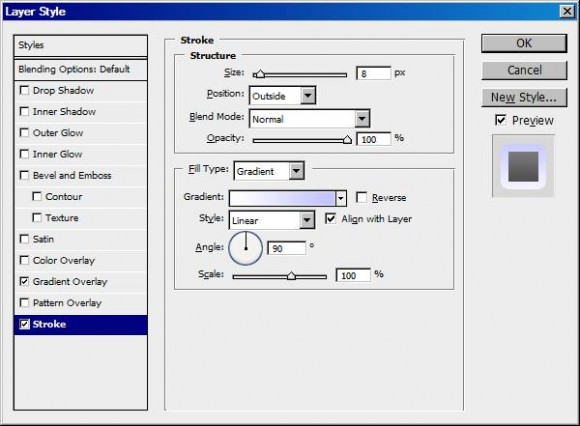Click the Opacity value field
Screen dimensions: 580x426
(x=373, y=139)
